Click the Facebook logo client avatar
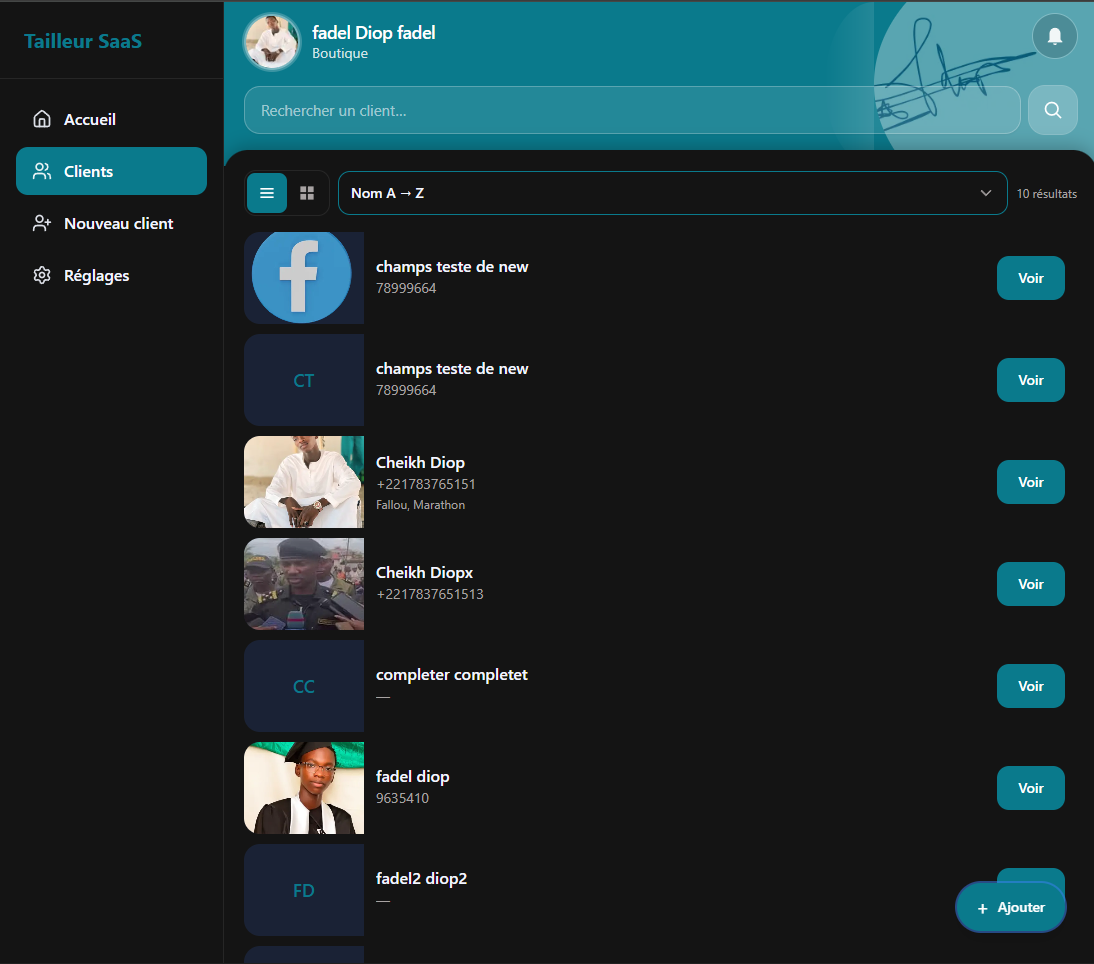Screen dimensions: 1094x964 click(303, 278)
